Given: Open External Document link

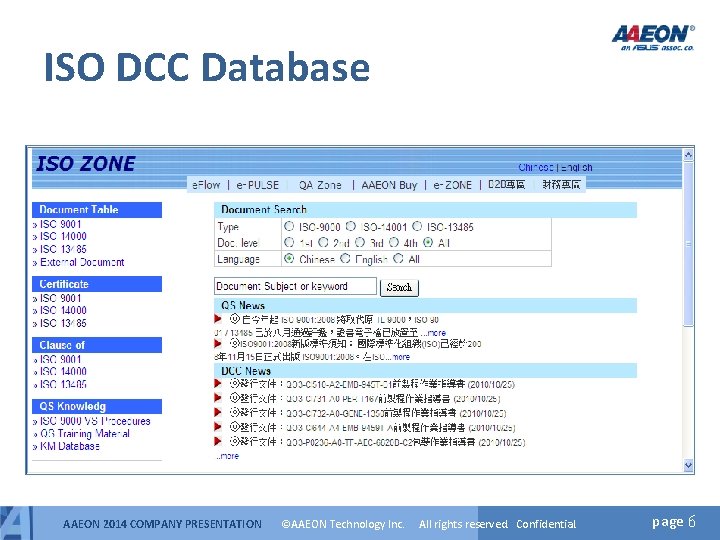Looking at the screenshot, I should click(x=82, y=262).
